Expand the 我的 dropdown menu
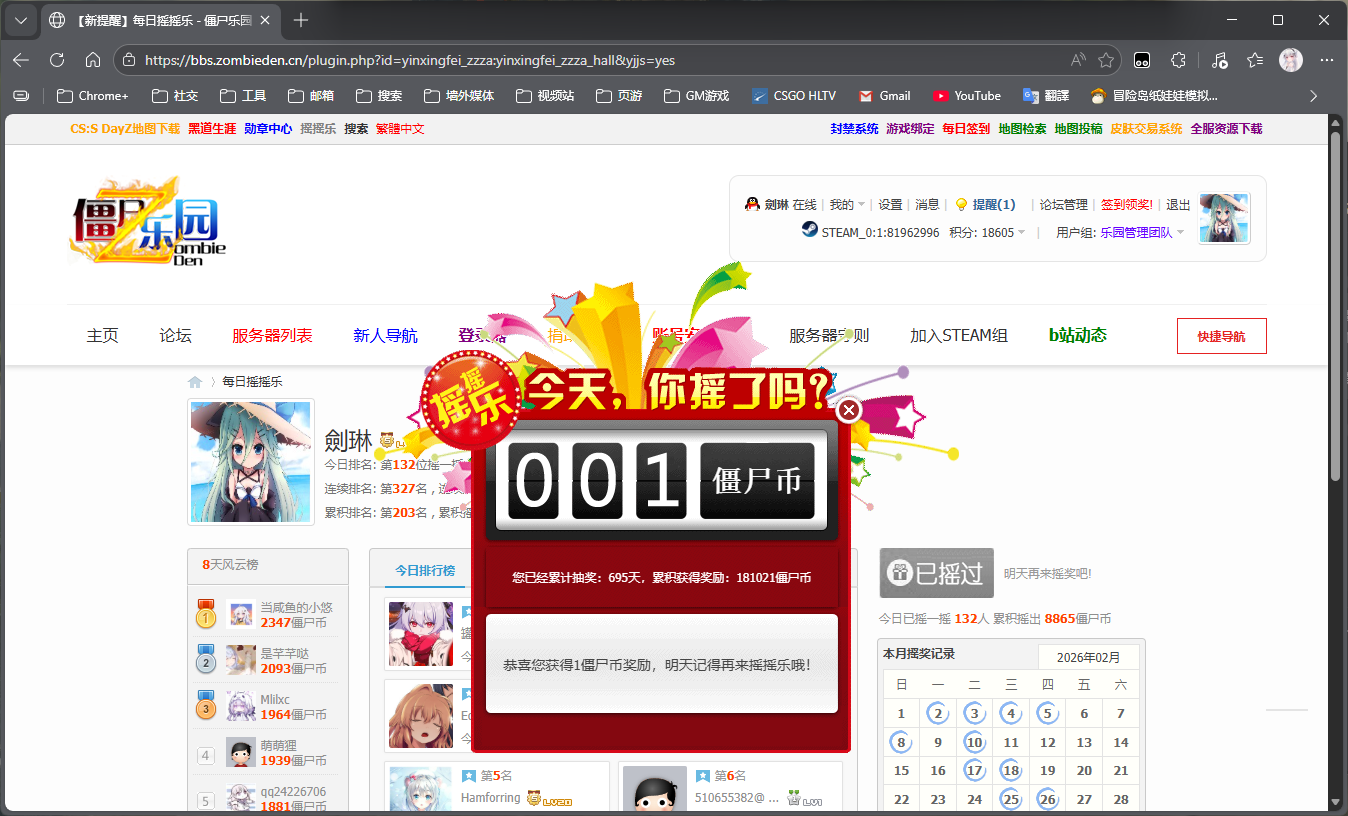Screen dimensions: 1348x816 click(x=846, y=204)
